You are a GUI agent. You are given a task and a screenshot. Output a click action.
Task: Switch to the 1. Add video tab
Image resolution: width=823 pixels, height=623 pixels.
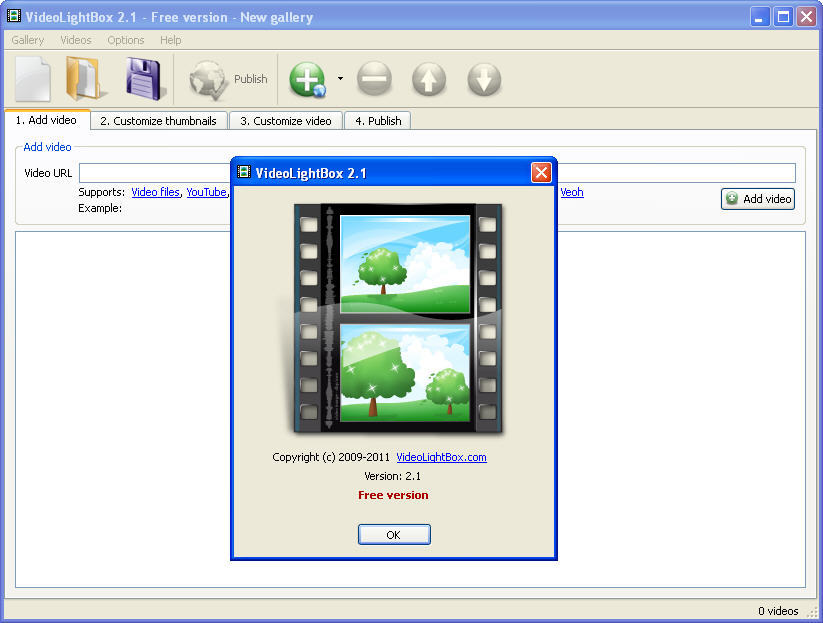point(47,120)
